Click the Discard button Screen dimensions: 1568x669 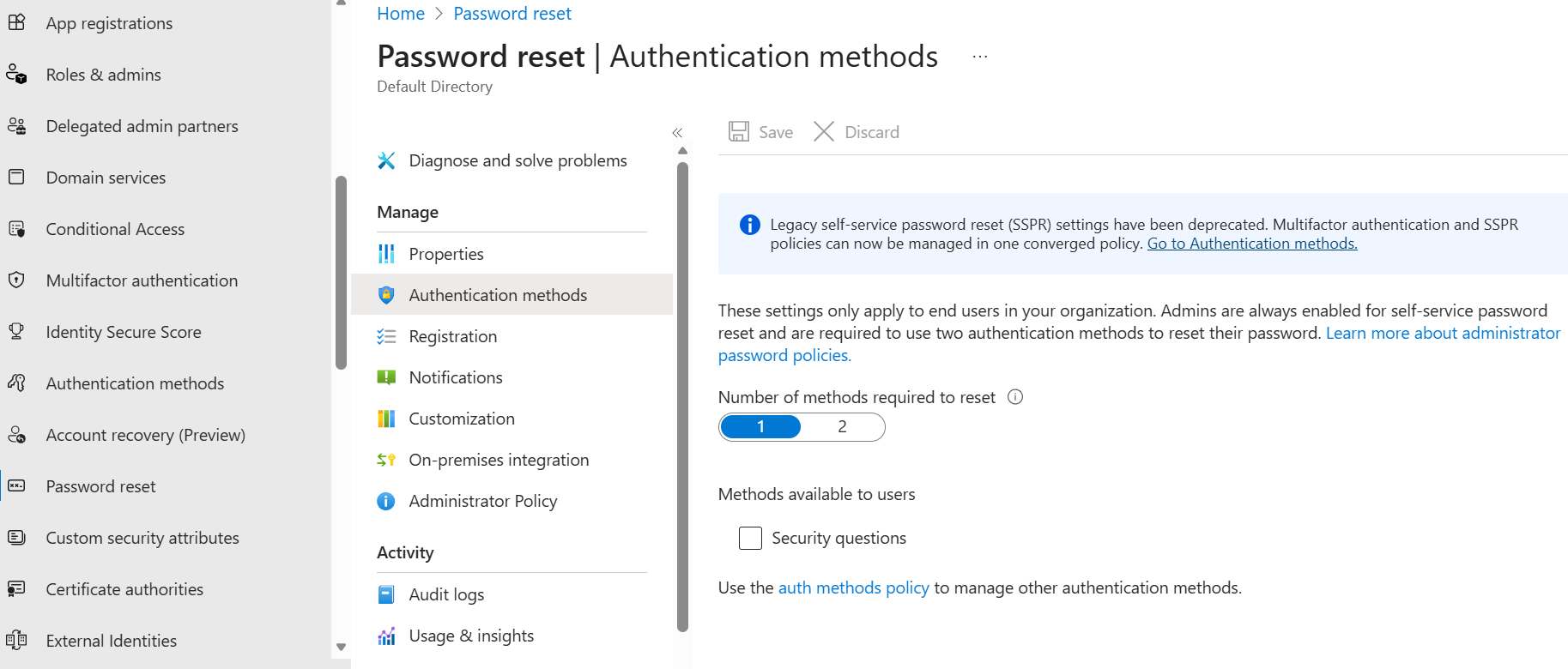857,131
